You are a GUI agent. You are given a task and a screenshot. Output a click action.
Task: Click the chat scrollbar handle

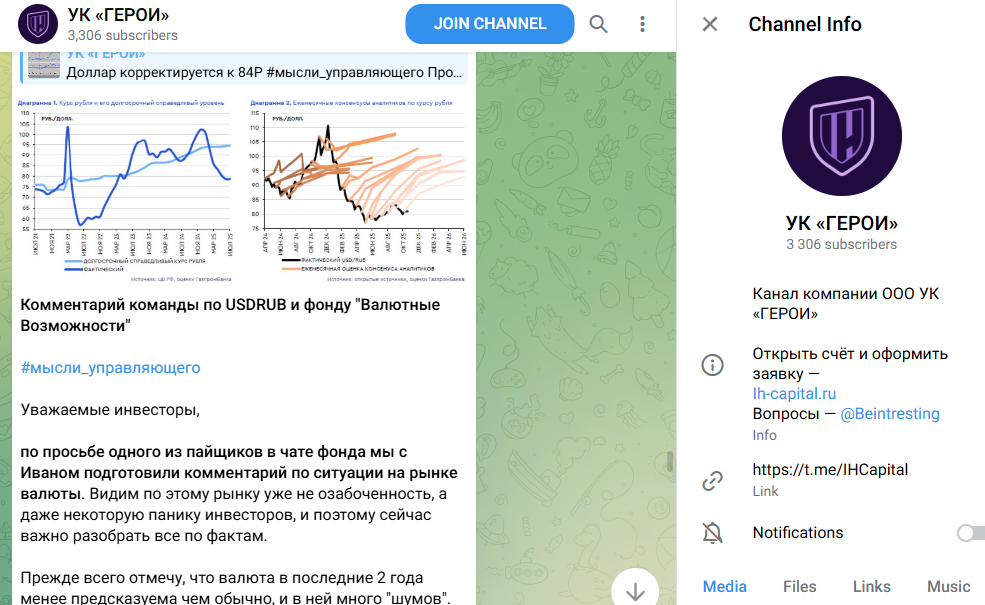point(670,461)
